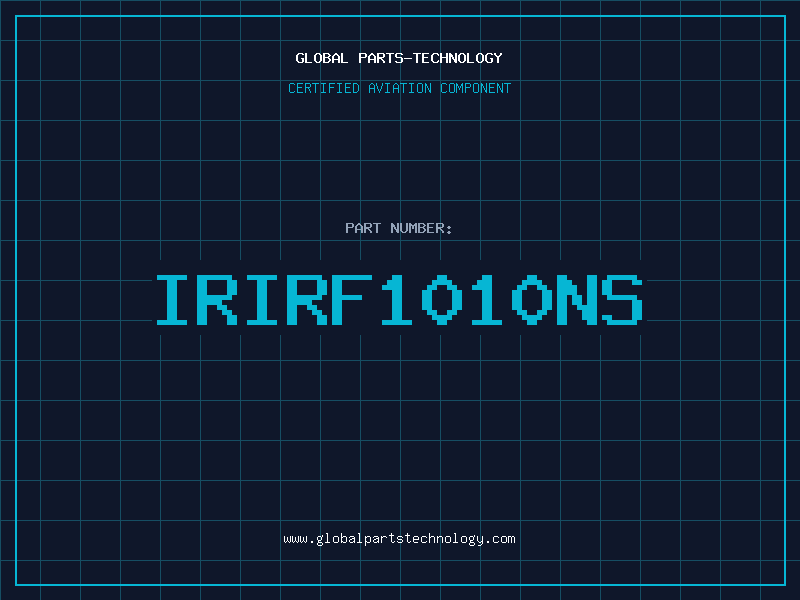Viewport: 800px width, 600px height.
Task: Select the 'CERTIFIED AVIATION COMPONENT' subtitle
Action: tap(399, 88)
